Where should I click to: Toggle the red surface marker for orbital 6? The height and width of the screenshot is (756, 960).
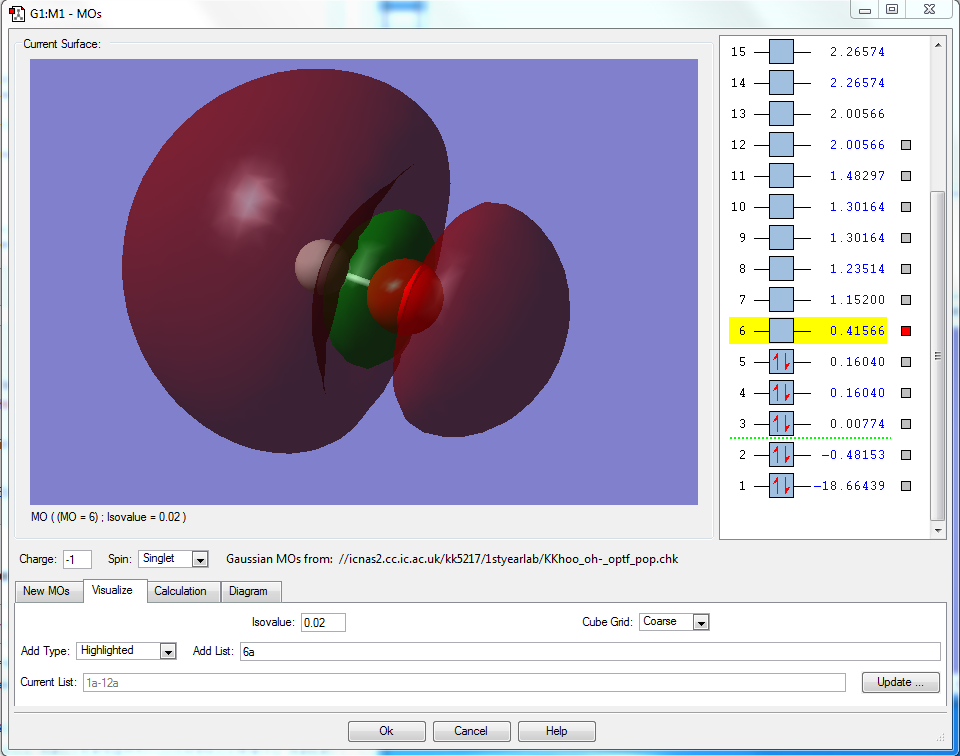click(x=906, y=331)
